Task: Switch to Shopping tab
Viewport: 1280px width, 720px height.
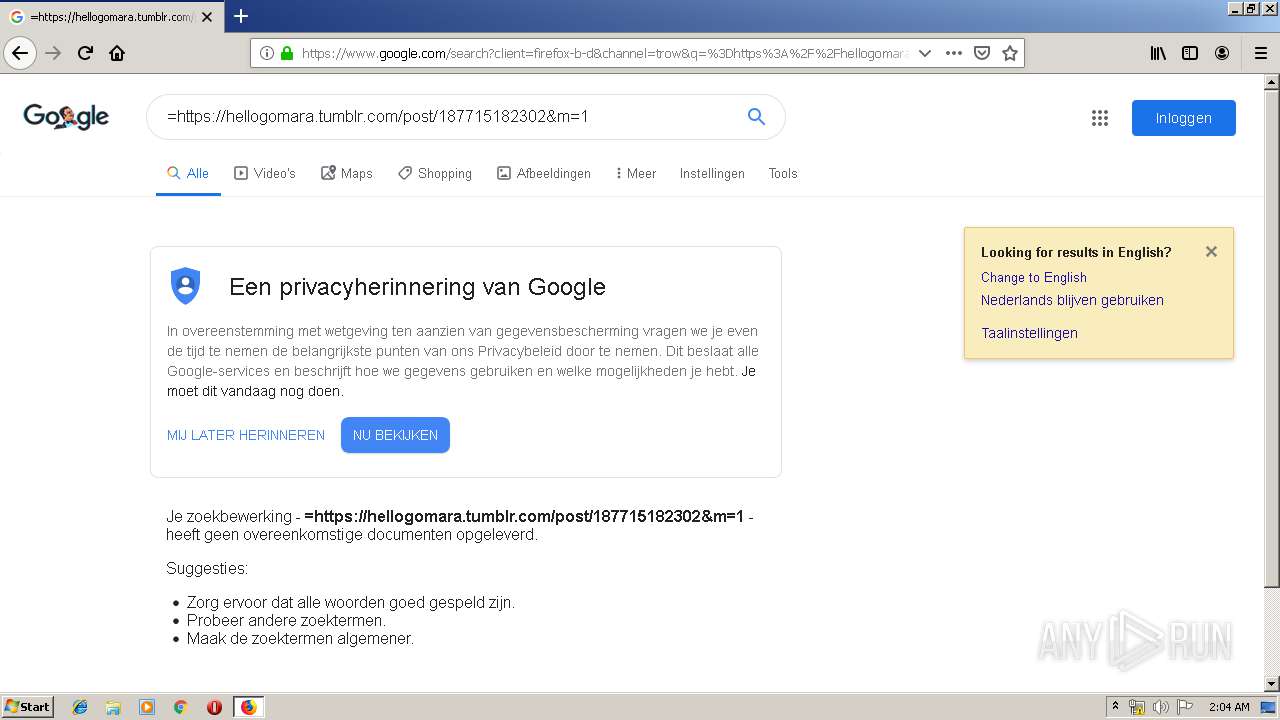Action: pos(435,173)
